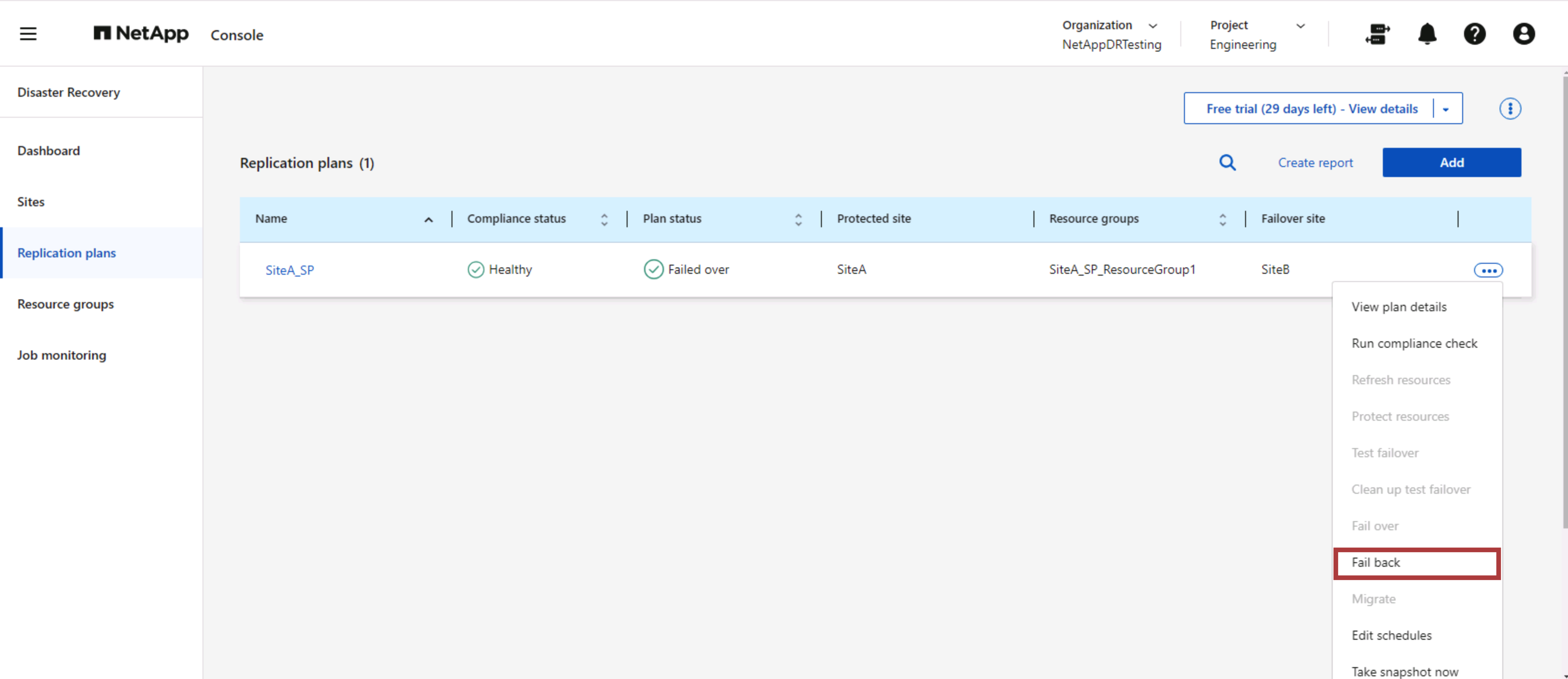Open the Organization selector dropdown
The height and width of the screenshot is (679, 1568).
[1153, 26]
